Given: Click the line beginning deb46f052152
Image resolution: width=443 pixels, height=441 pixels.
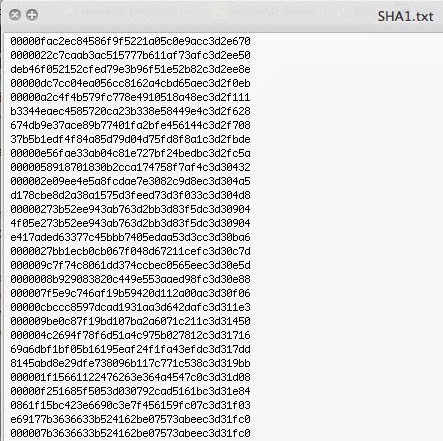Looking at the screenshot, I should tap(130, 69).
